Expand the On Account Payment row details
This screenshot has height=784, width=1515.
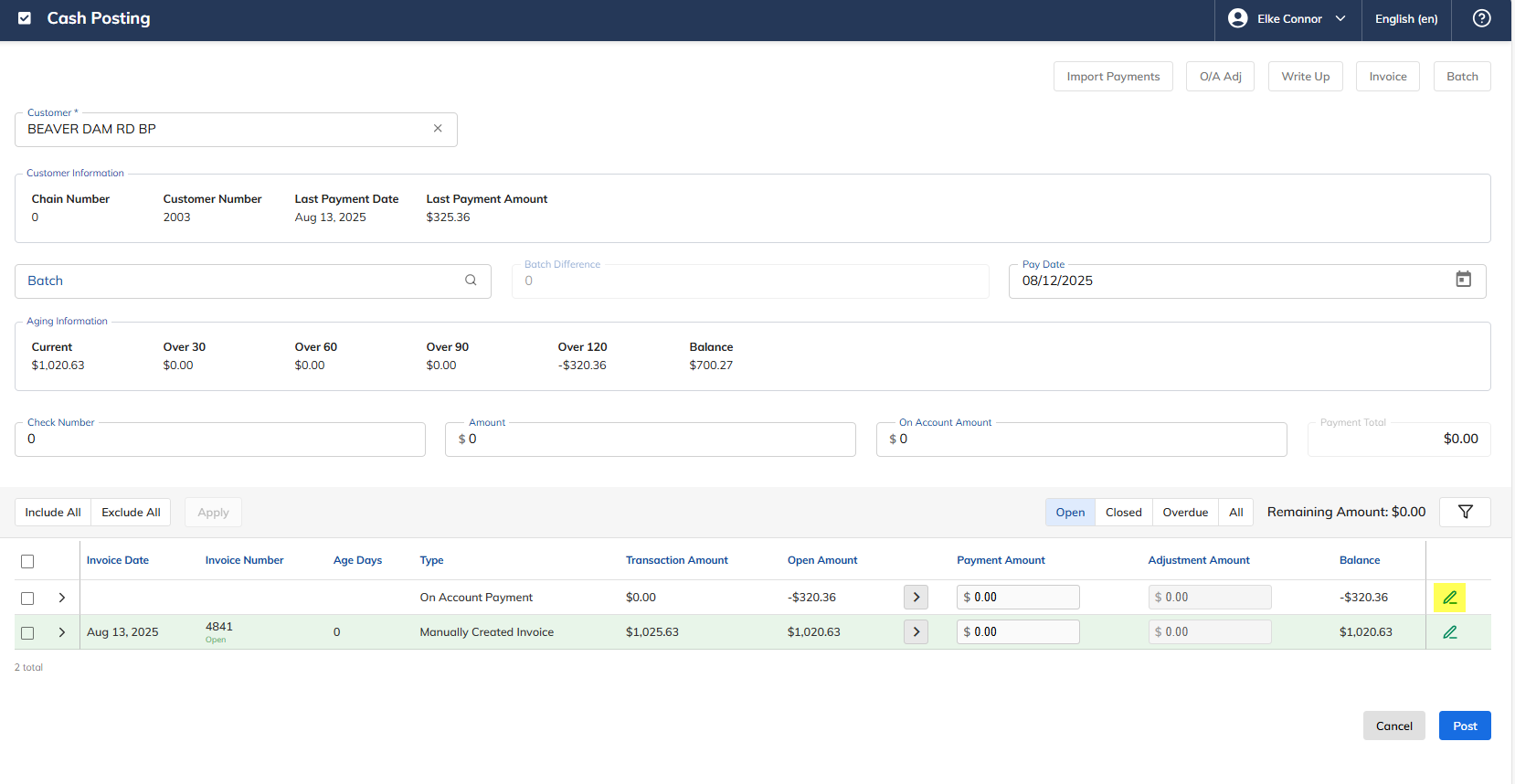click(x=62, y=598)
